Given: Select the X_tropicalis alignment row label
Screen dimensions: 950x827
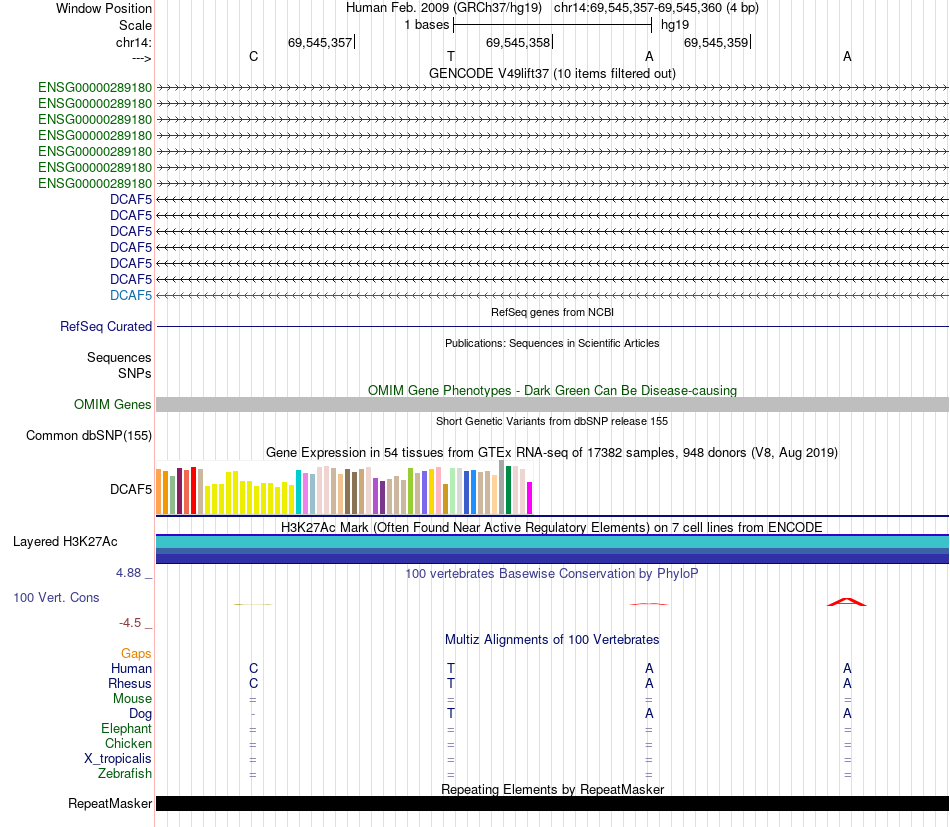Looking at the screenshot, I should tap(118, 759).
